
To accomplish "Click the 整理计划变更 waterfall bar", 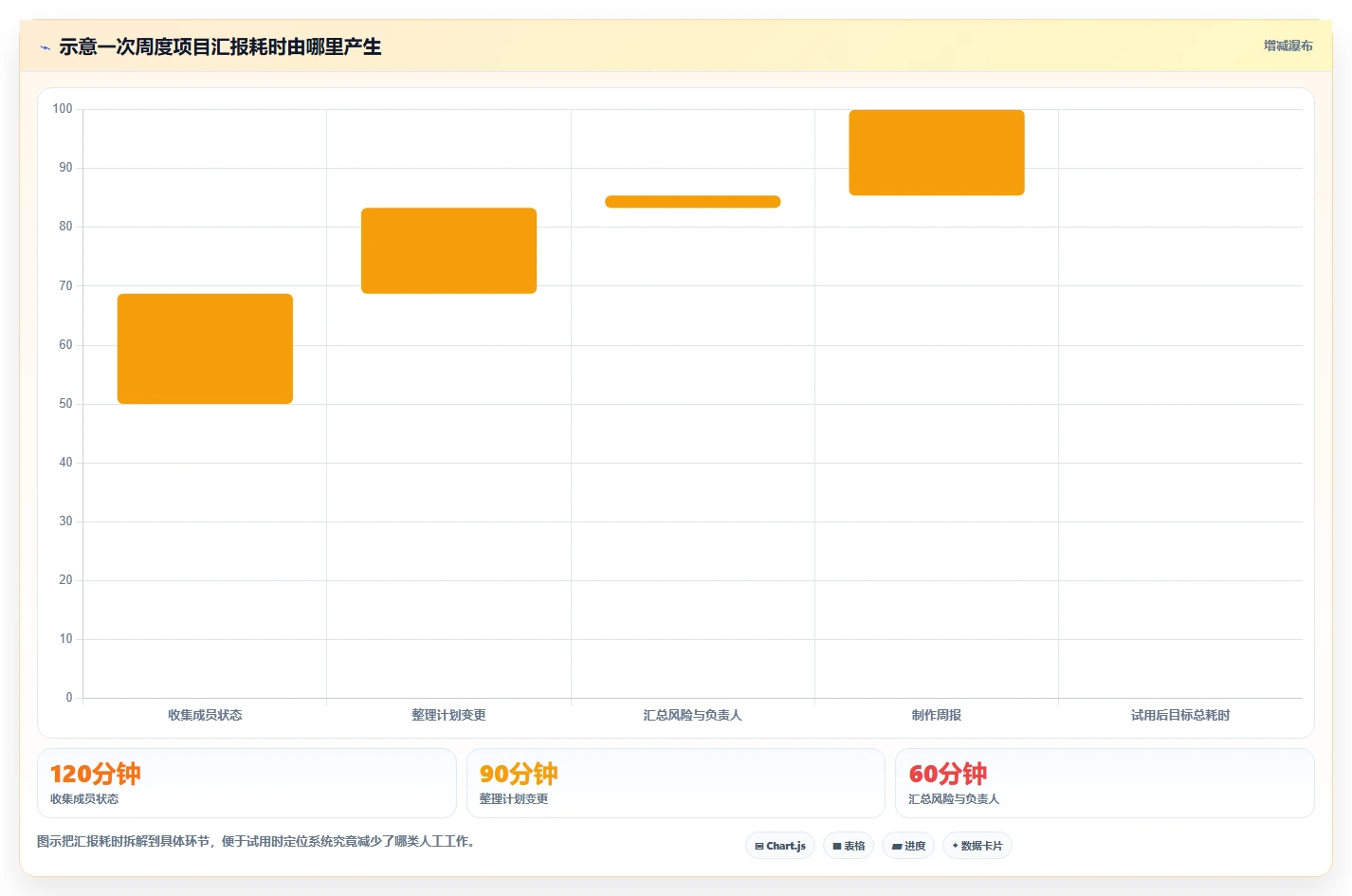I will (448, 250).
